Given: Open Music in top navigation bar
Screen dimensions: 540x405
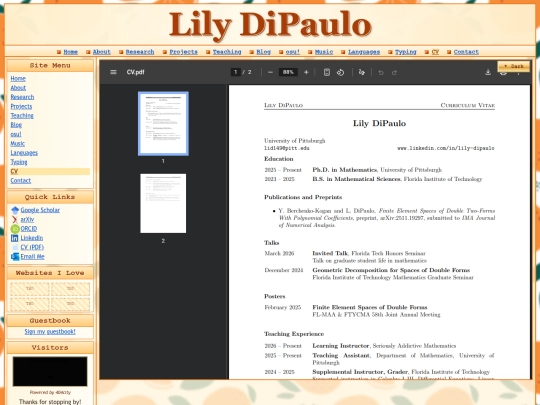Looking at the screenshot, I should pos(324,52).
